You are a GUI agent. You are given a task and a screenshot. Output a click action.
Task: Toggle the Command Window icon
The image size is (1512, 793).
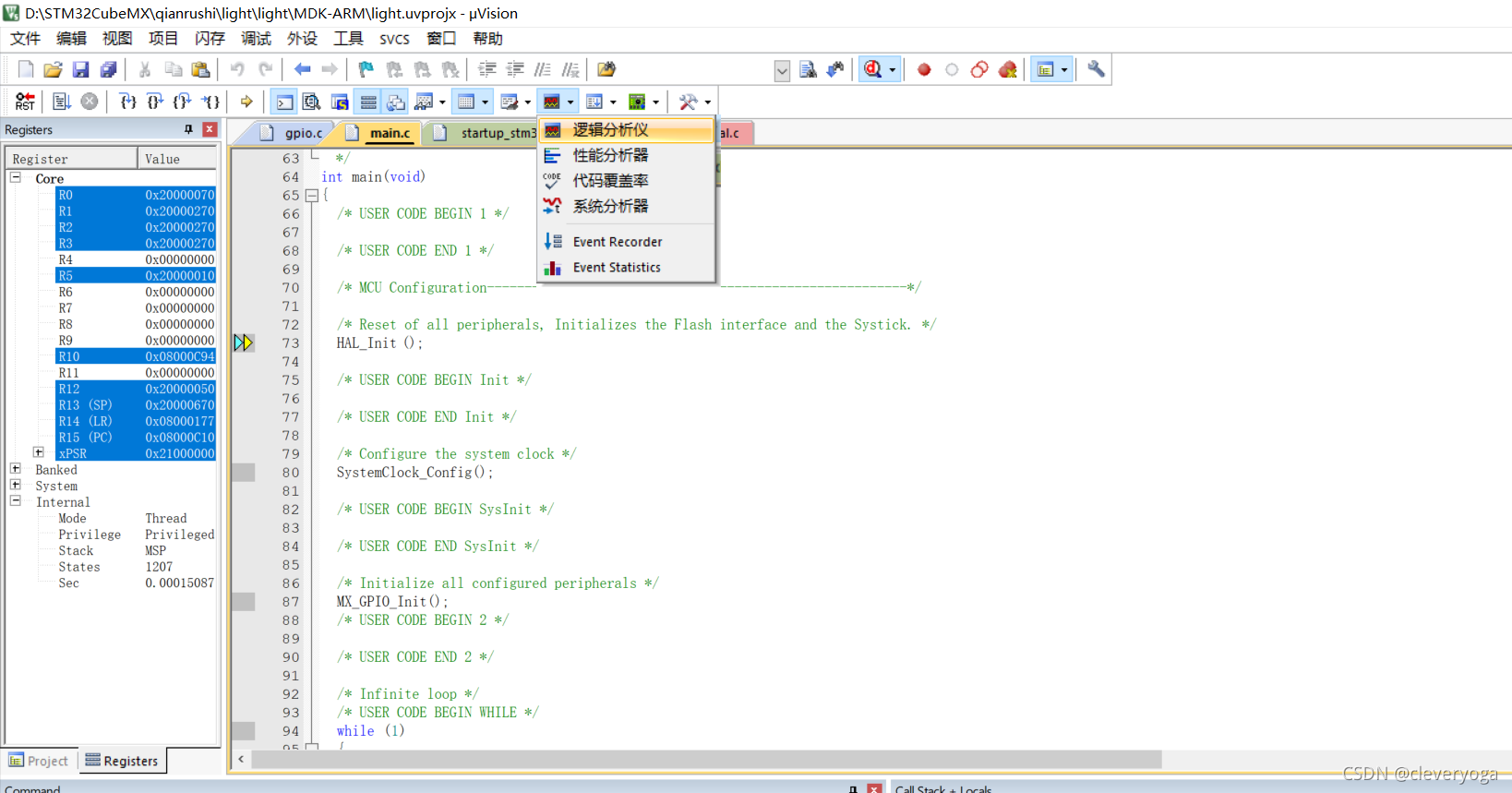click(285, 102)
